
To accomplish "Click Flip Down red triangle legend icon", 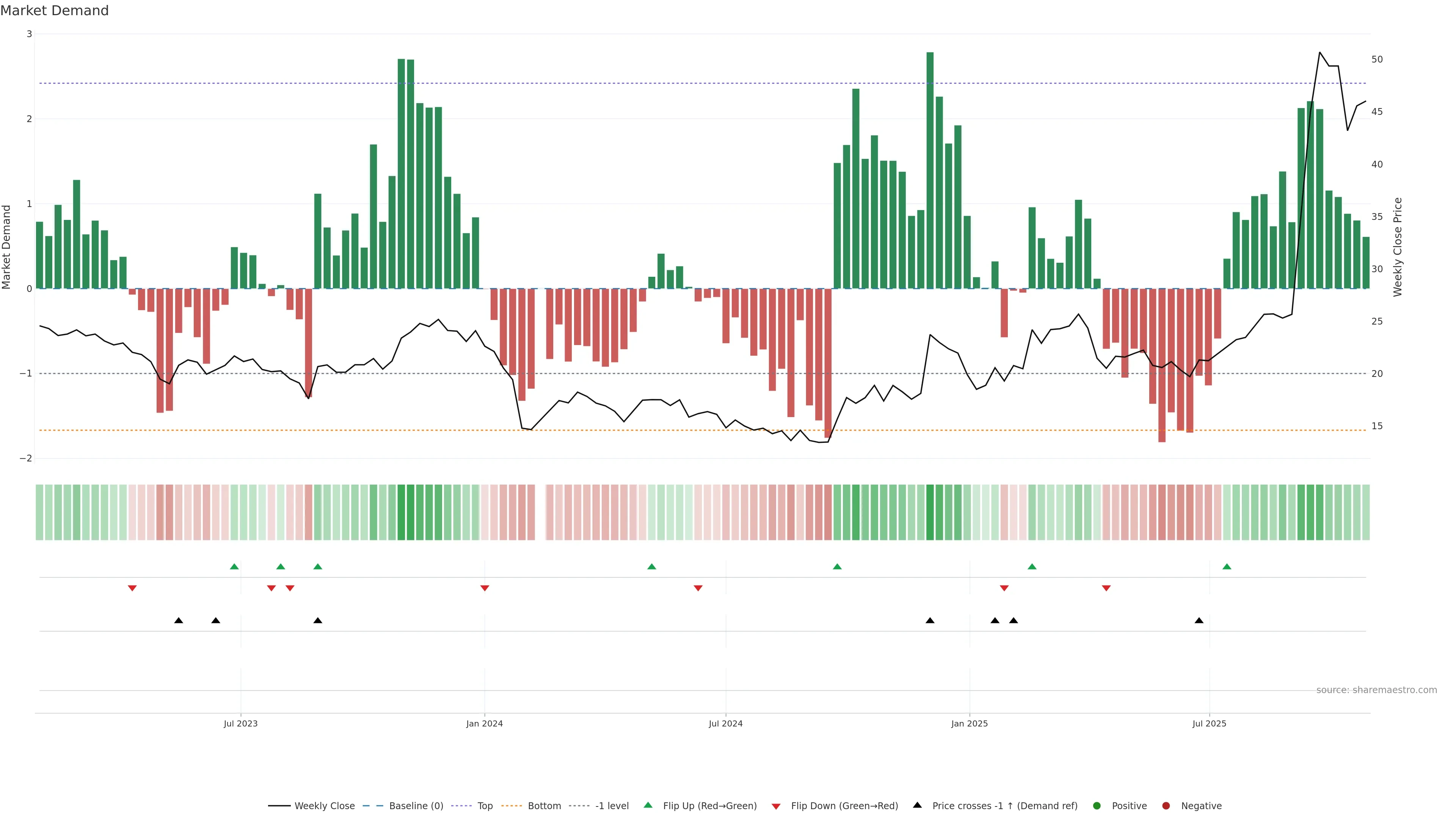I will [x=776, y=806].
